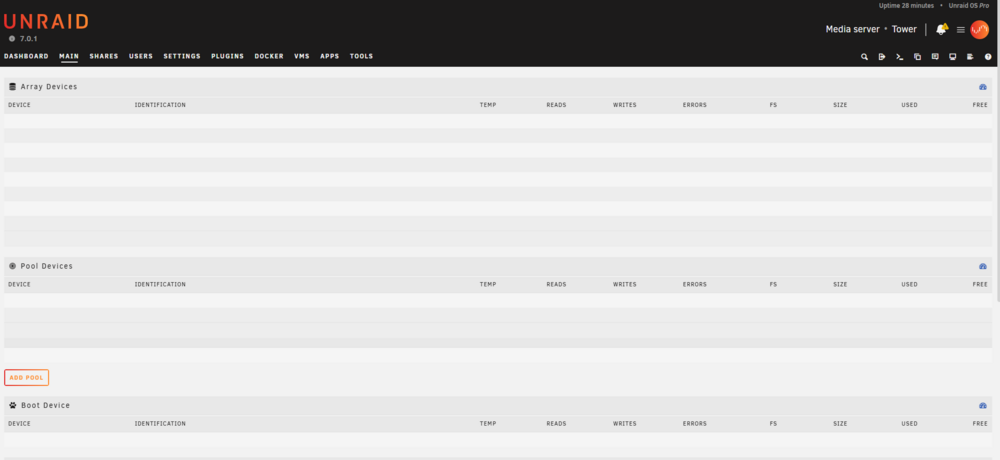The image size is (1000, 460).
Task: Click Size header under Pool Devices
Action: click(x=840, y=285)
